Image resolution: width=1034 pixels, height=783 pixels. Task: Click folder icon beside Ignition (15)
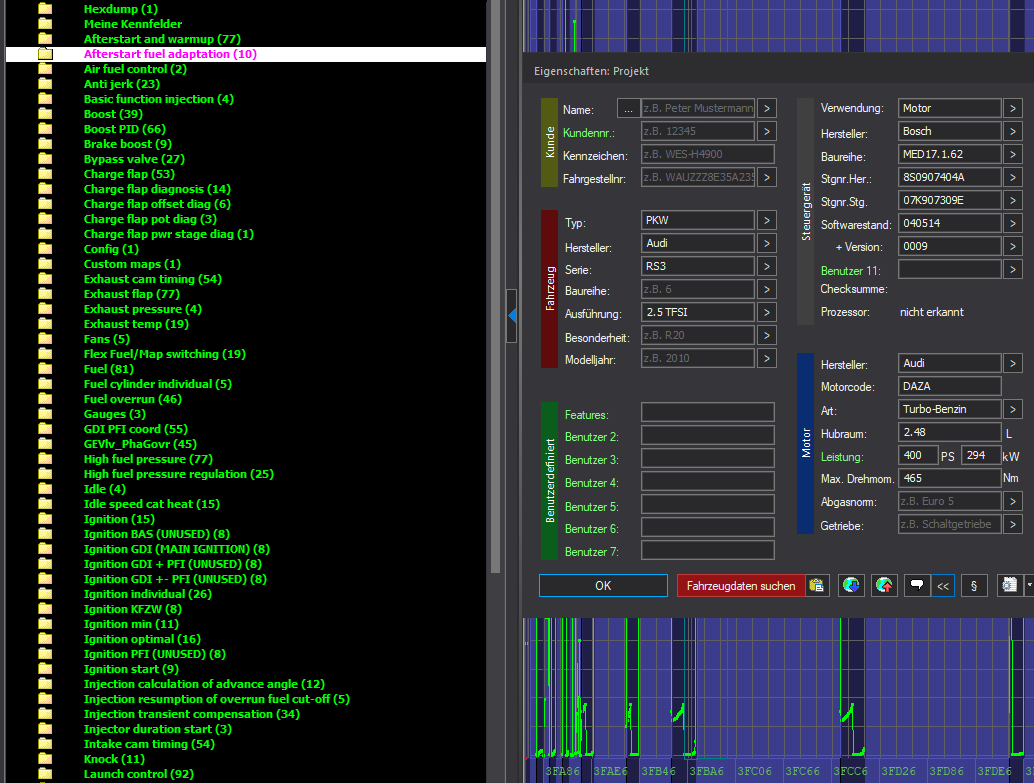[x=45, y=518]
